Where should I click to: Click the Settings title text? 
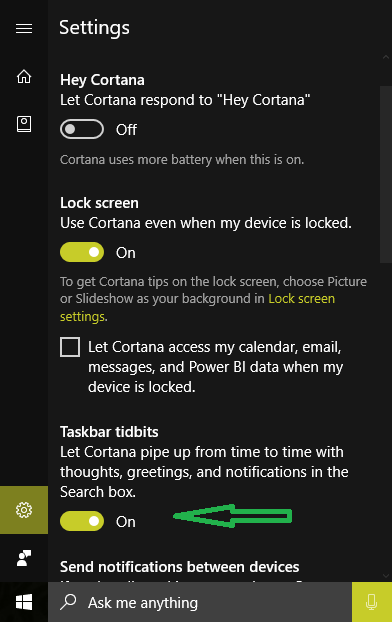94,28
